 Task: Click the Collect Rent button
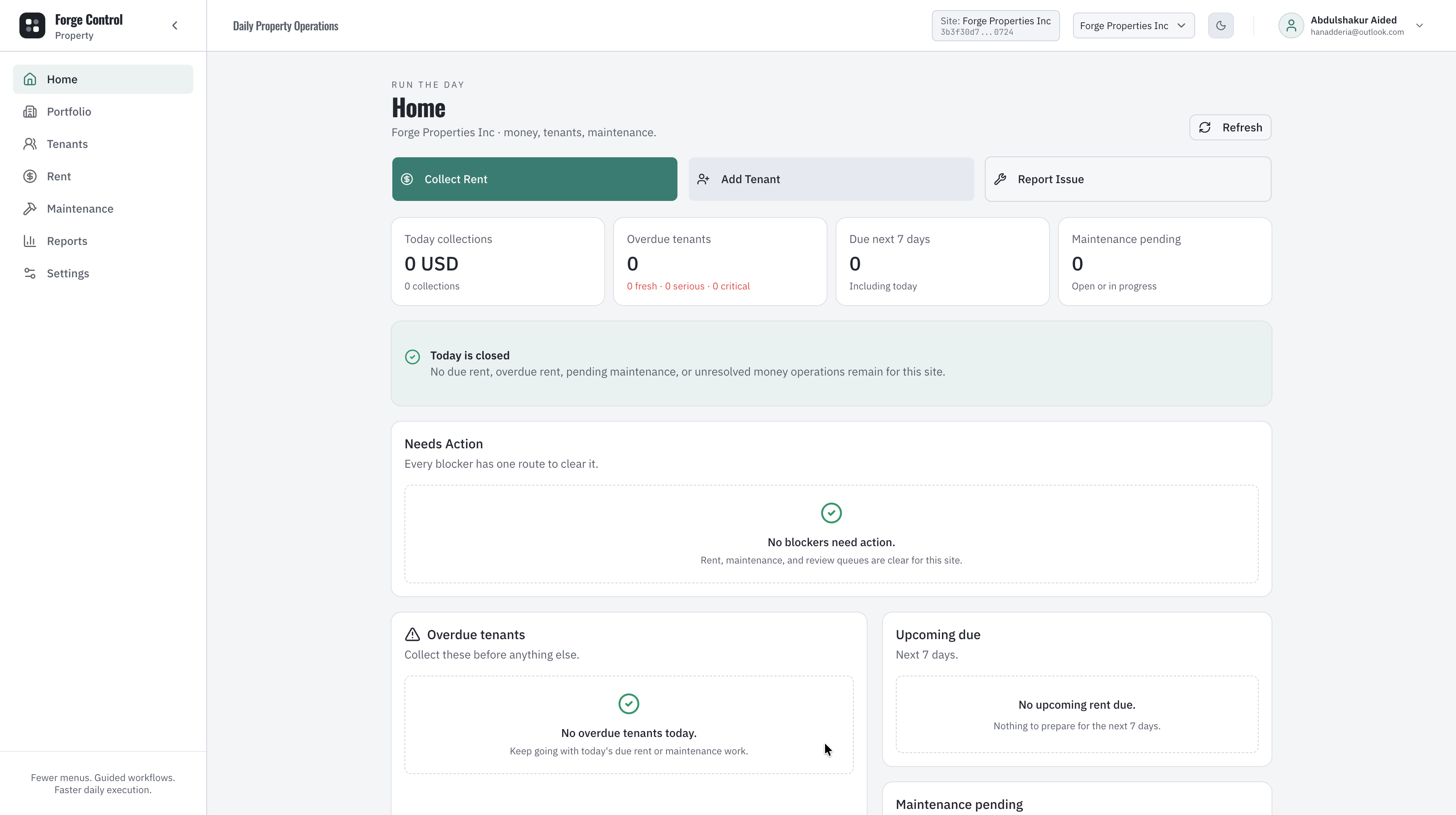pyautogui.click(x=534, y=179)
